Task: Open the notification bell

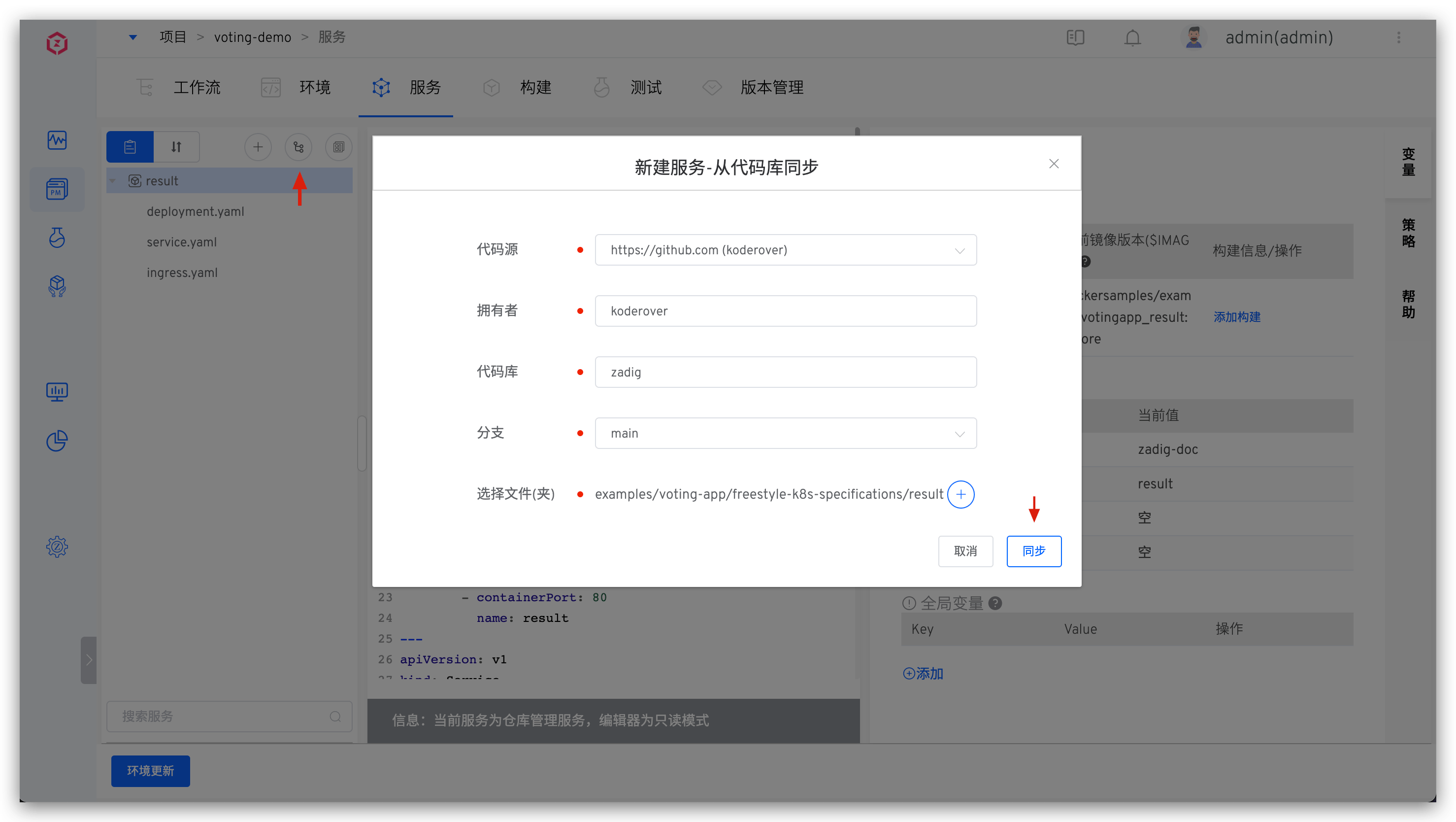Action: pos(1132,38)
